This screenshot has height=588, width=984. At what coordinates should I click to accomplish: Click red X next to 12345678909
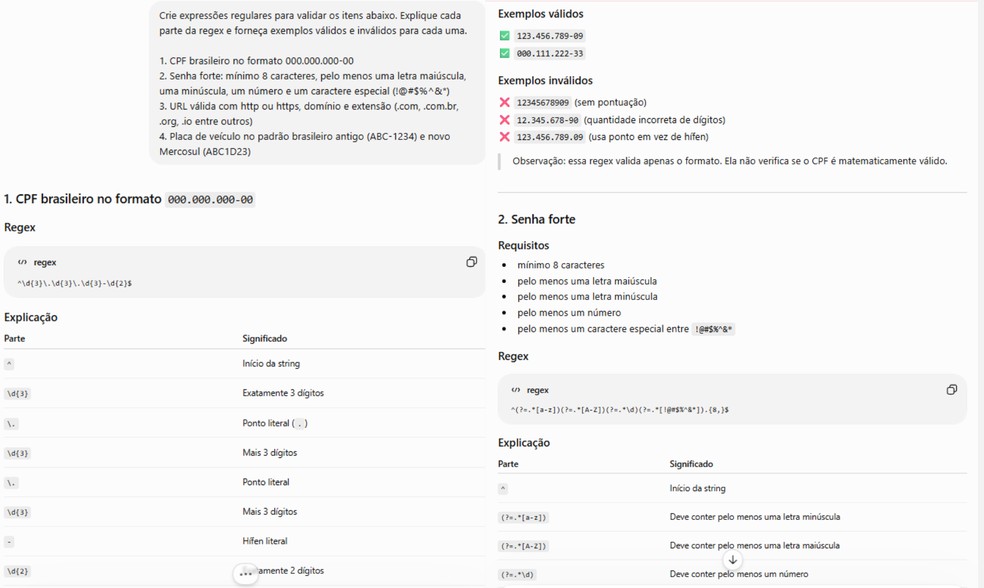click(x=505, y=102)
